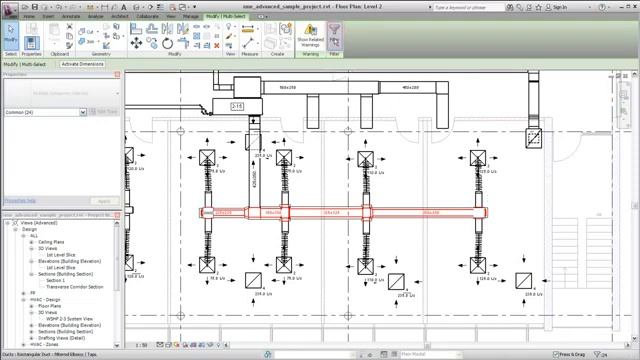Open the Common (24) filter dropdown
The image size is (640, 360).
(x=83, y=112)
